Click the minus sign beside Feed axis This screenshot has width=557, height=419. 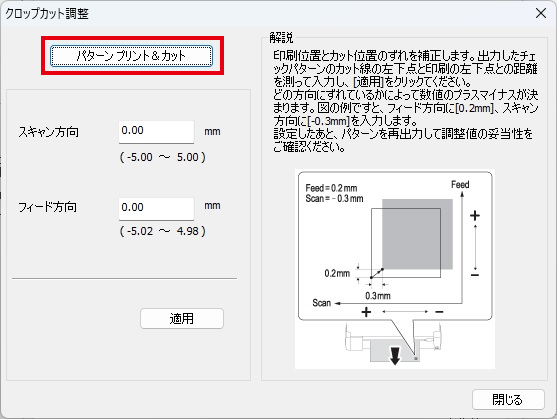point(475,275)
